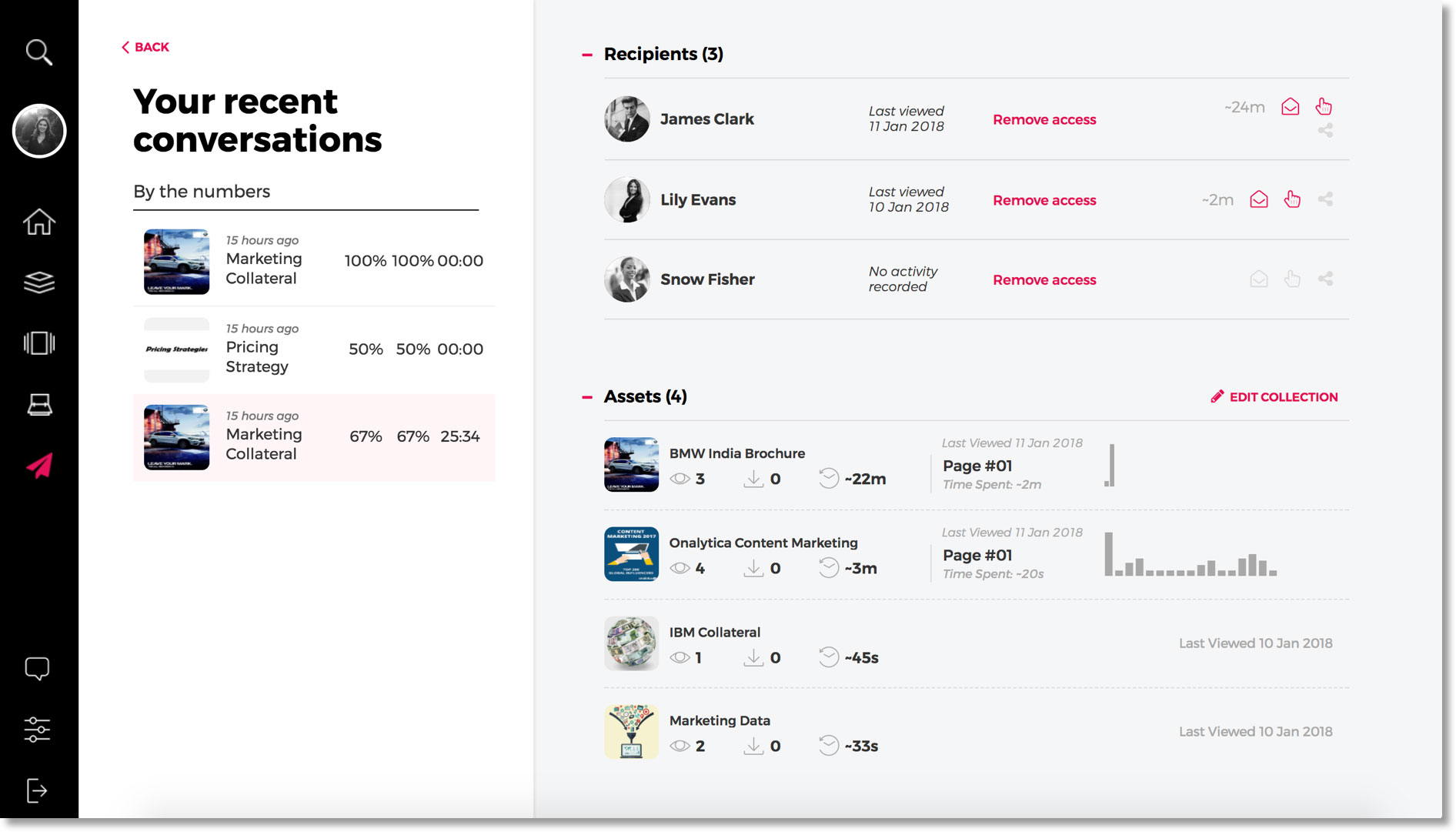Remove access for James Clark

[1044, 119]
